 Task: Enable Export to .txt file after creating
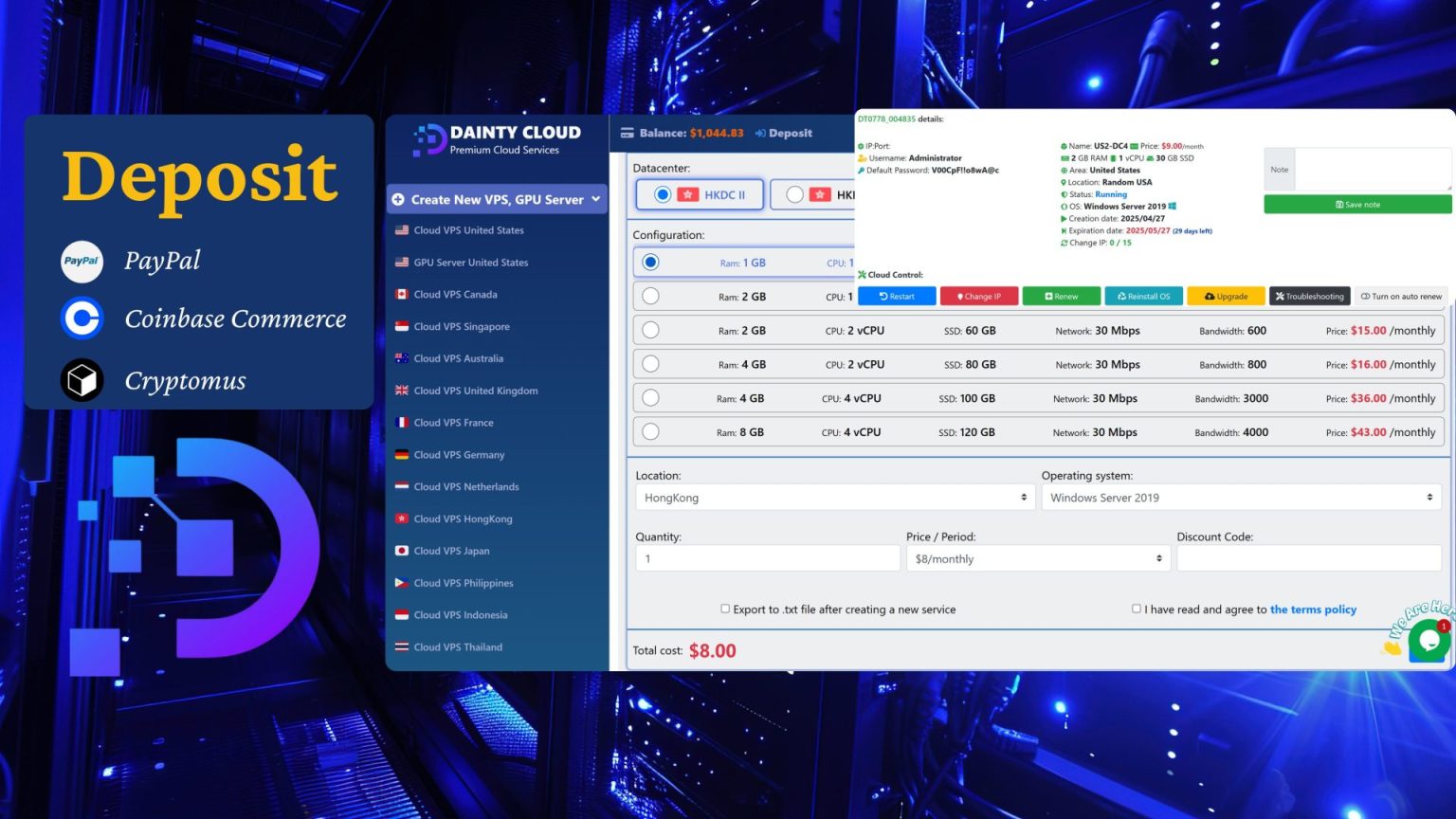pos(725,609)
